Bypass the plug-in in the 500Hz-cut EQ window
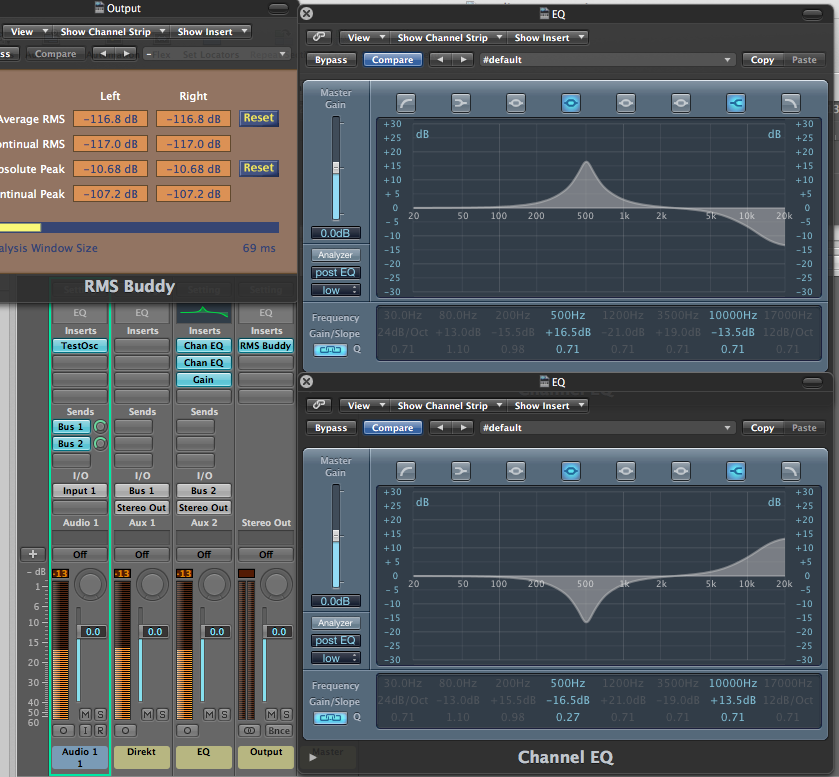Viewport: 839px width, 777px height. (331, 428)
